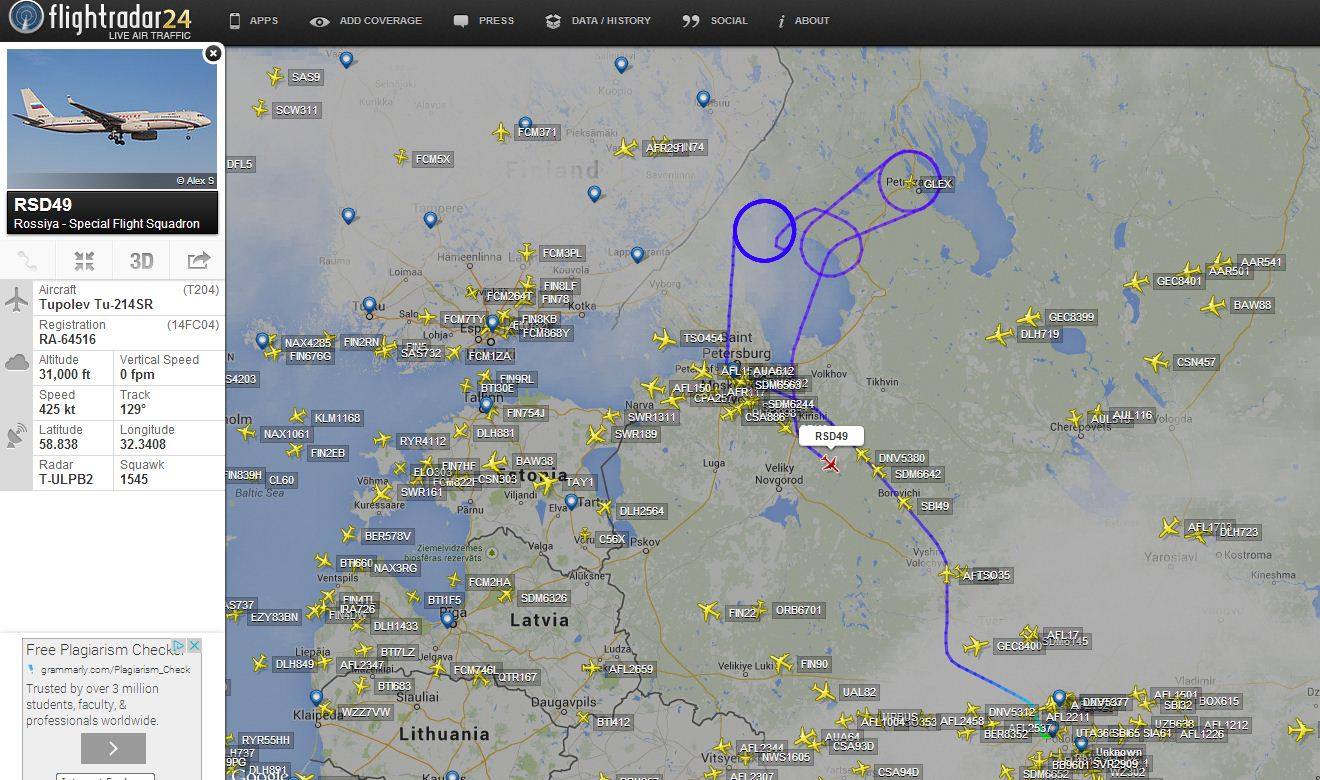Click the center-on-aircraft arrows icon

85,261
